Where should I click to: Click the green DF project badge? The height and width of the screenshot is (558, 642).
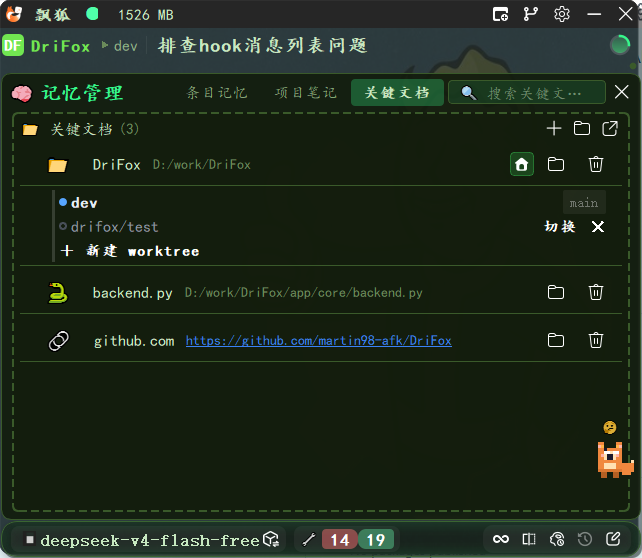(x=13, y=45)
